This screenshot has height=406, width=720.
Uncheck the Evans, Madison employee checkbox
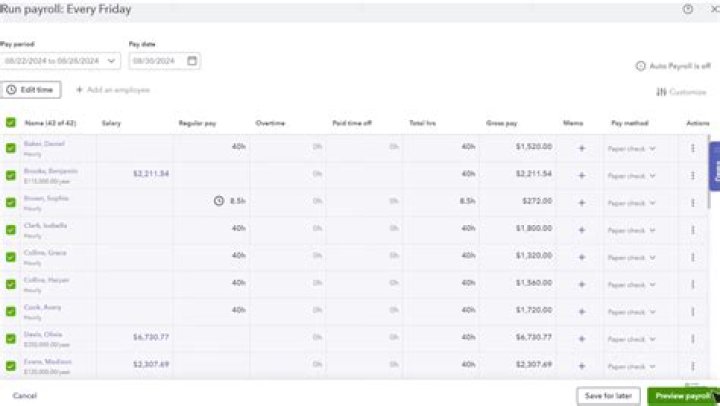pos(11,366)
